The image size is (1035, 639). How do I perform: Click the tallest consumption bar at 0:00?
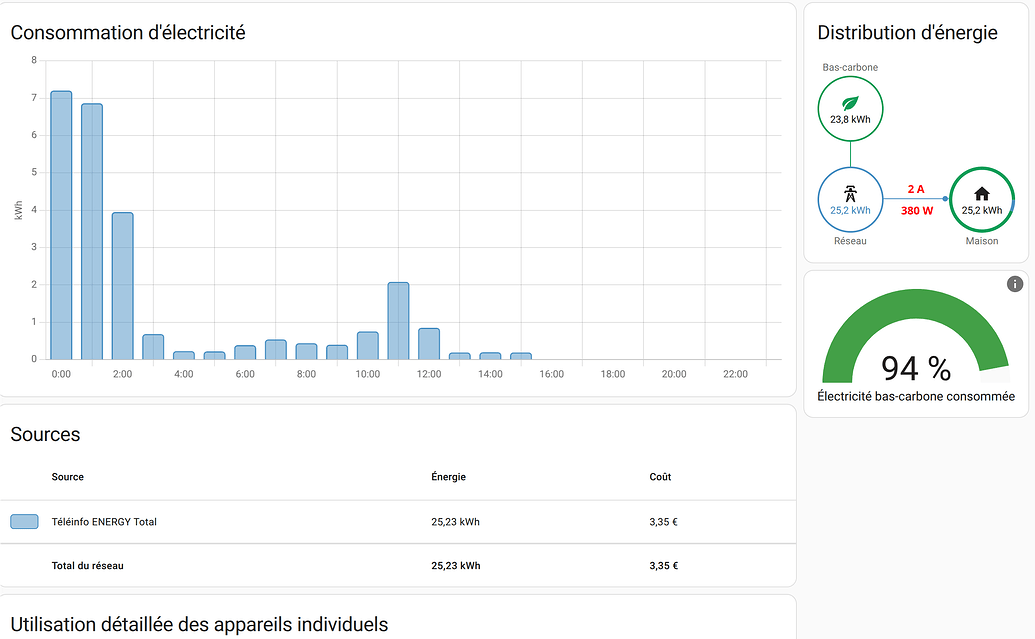tap(61, 220)
